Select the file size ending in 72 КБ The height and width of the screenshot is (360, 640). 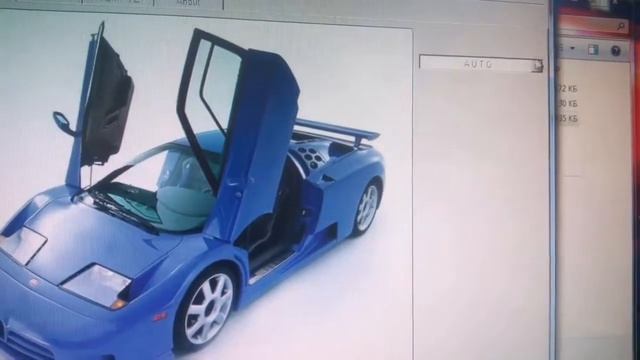(x=568, y=89)
